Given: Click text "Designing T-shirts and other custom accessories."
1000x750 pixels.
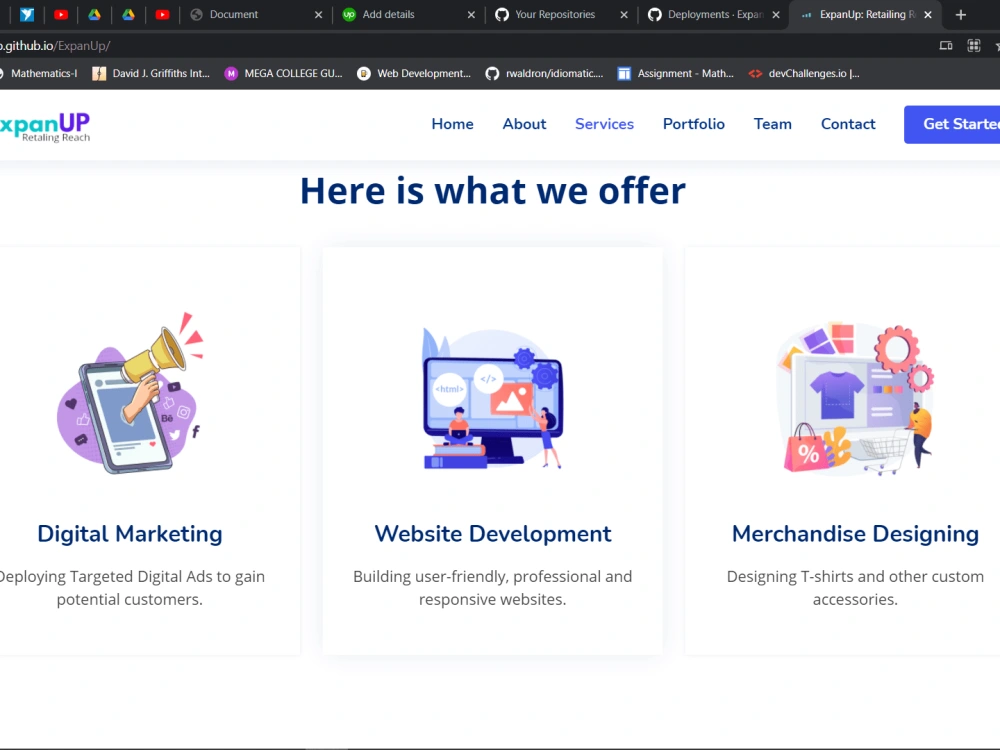Looking at the screenshot, I should click(x=855, y=588).
